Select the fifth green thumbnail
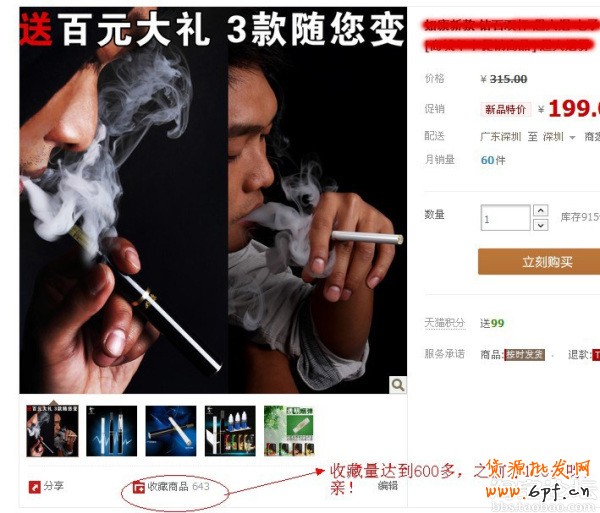 pyautogui.click(x=289, y=431)
